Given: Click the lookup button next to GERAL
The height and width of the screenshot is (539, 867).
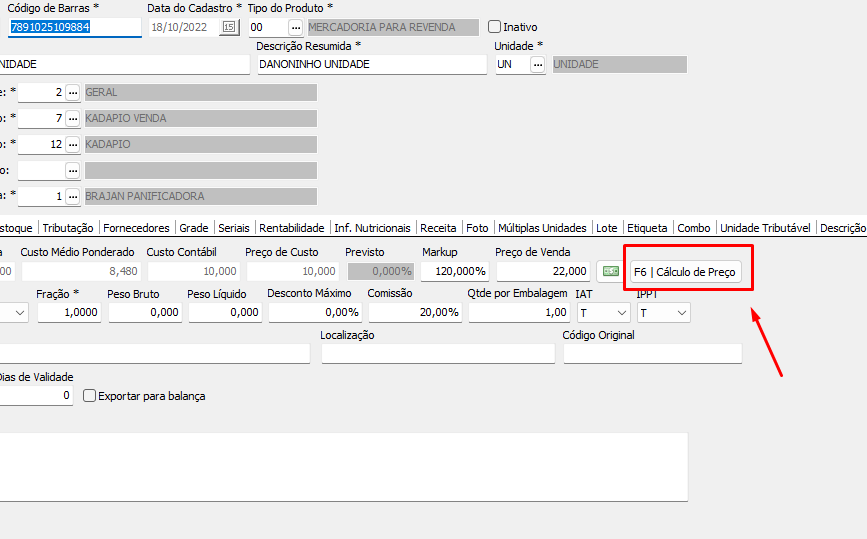Looking at the screenshot, I should [72, 92].
